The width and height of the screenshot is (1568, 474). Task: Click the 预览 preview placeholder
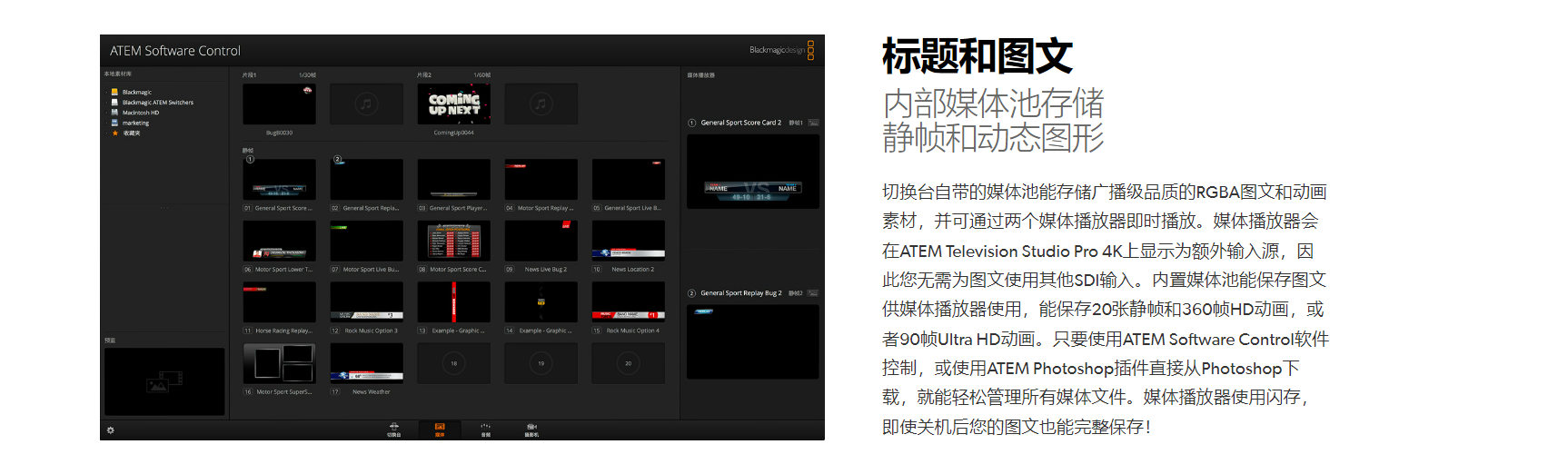tap(164, 382)
